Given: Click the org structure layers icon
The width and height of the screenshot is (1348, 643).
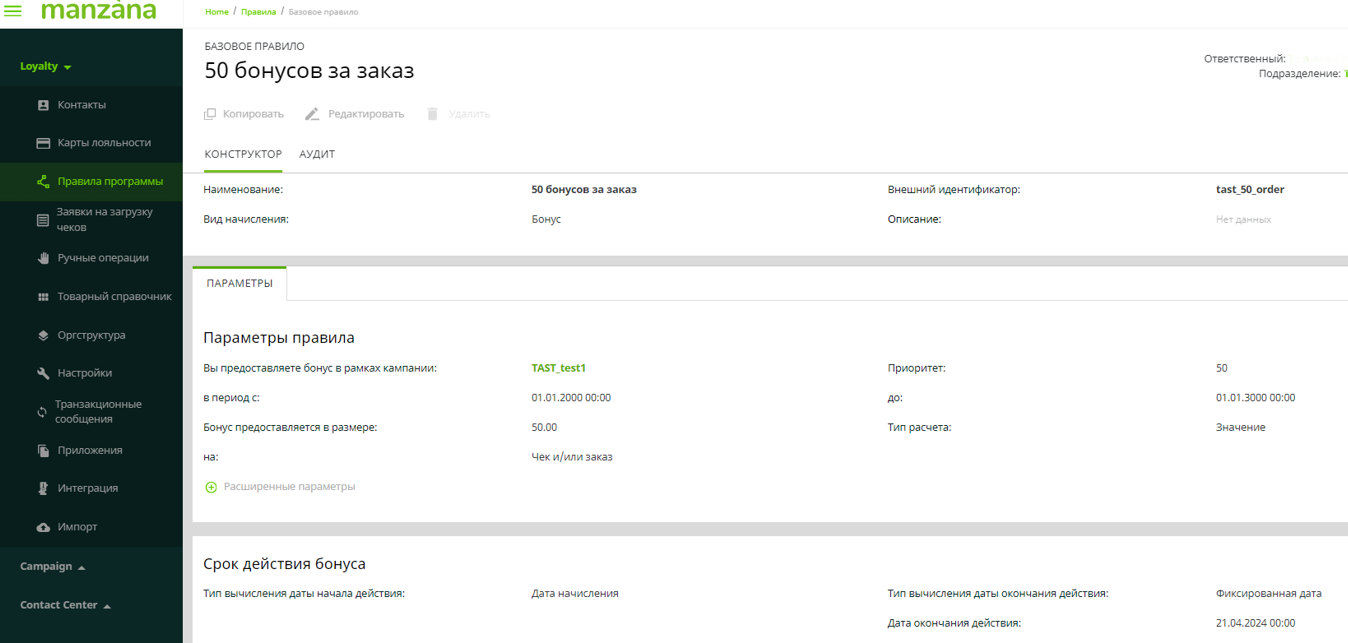Looking at the screenshot, I should 43,336.
